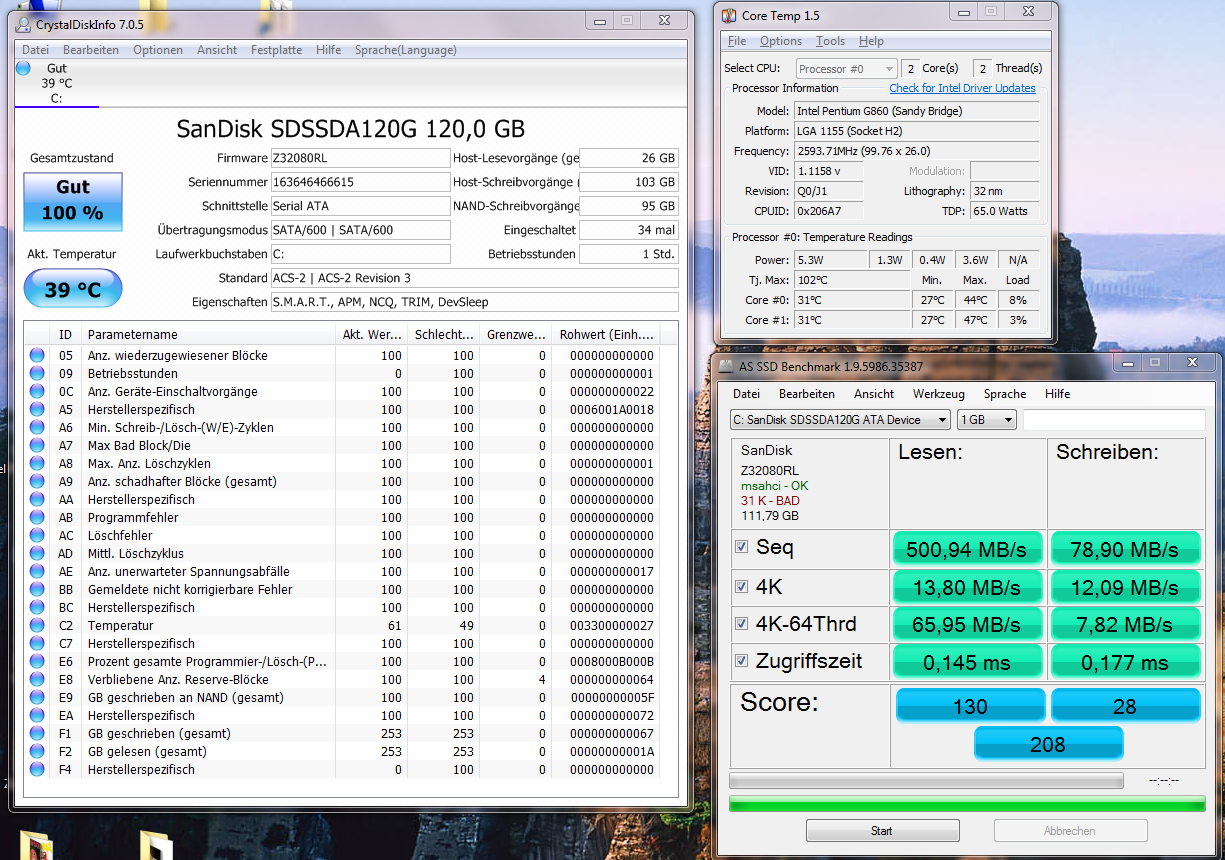Viewport: 1225px width, 860px height.
Task: Click the Start benchmark button
Action: tap(882, 831)
